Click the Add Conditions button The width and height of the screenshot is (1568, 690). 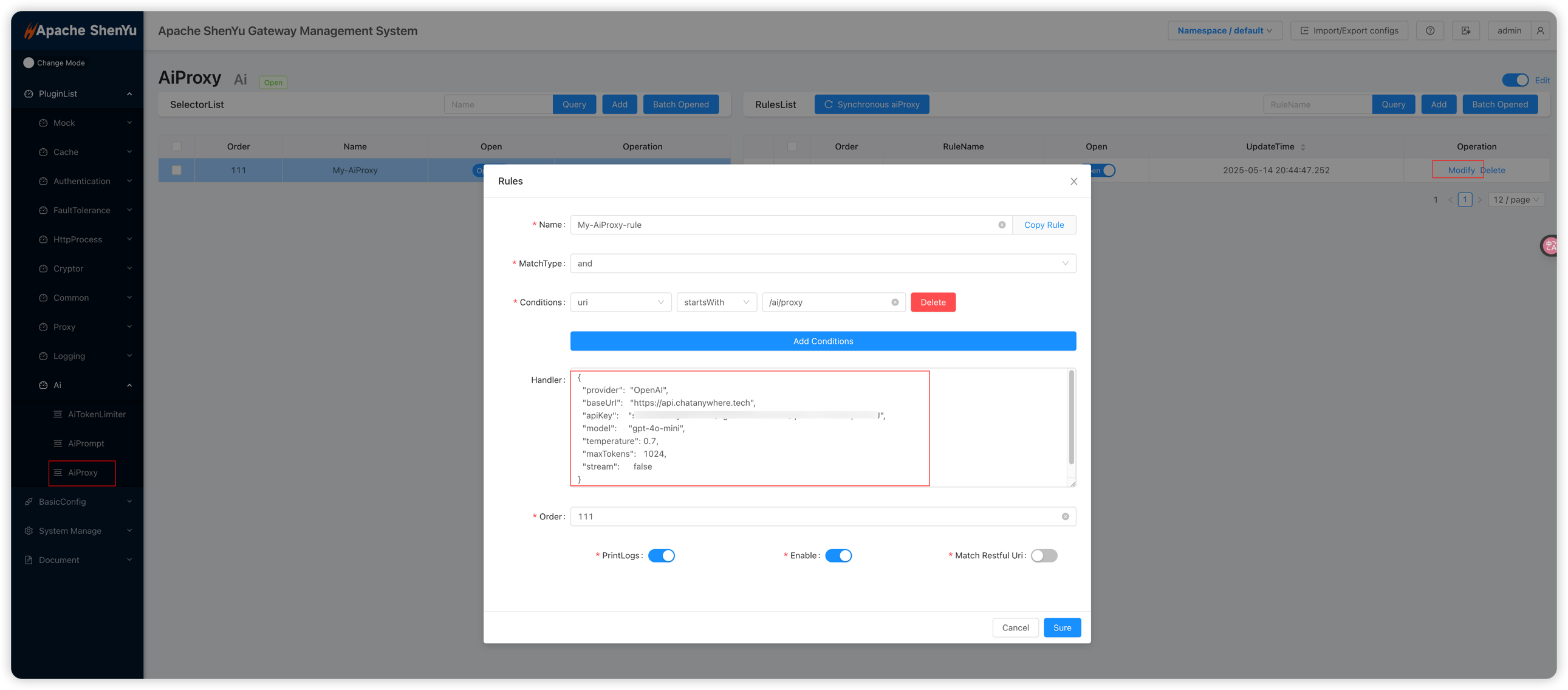[823, 341]
